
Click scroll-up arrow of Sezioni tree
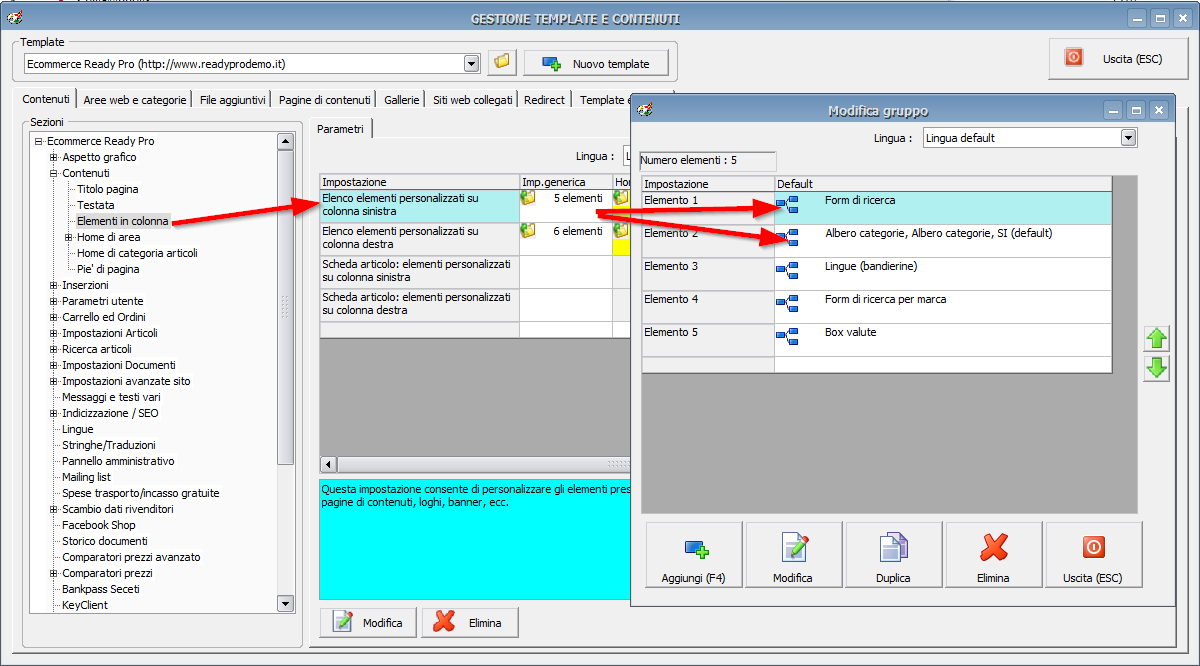[285, 142]
